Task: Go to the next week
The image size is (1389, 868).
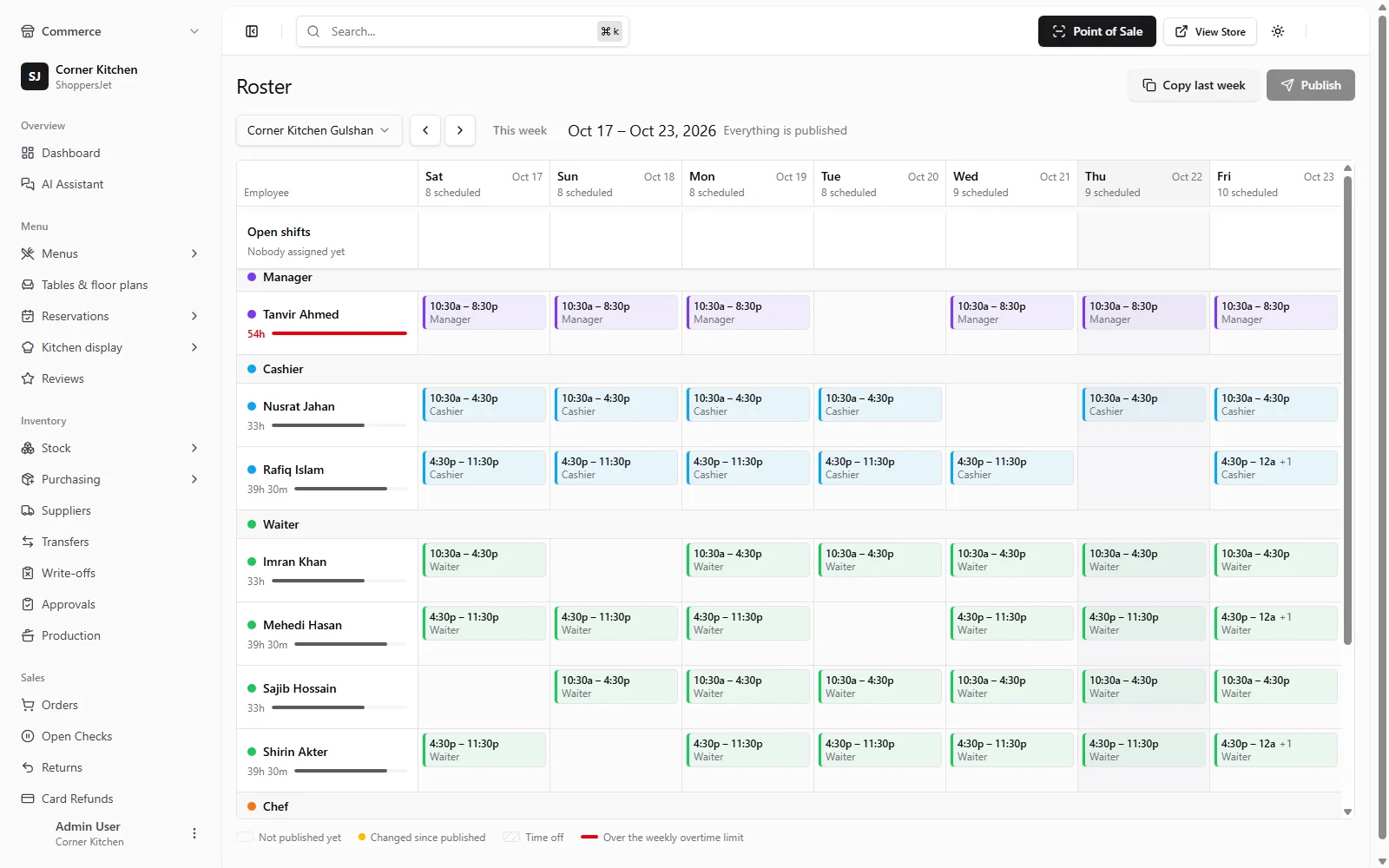Action: [460, 130]
